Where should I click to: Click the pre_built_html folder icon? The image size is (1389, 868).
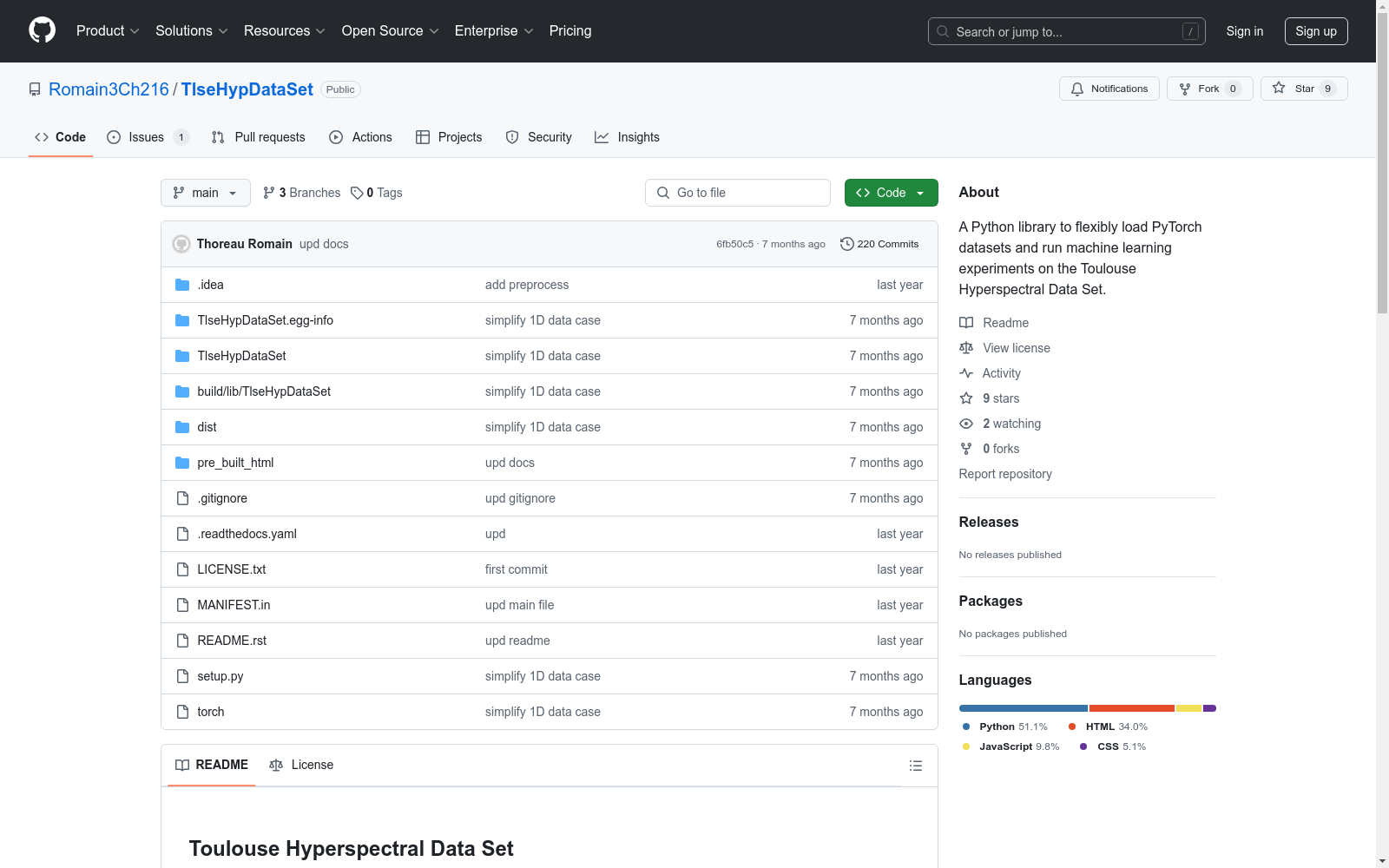182,463
